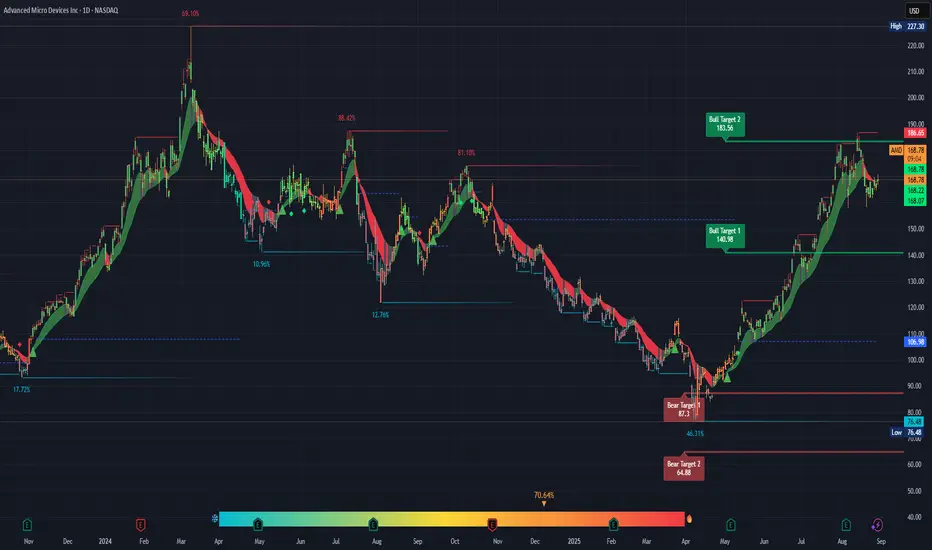Screen dimensions: 932x550
Task: Click the 46.31% teal percentage label
Action: click(x=695, y=433)
